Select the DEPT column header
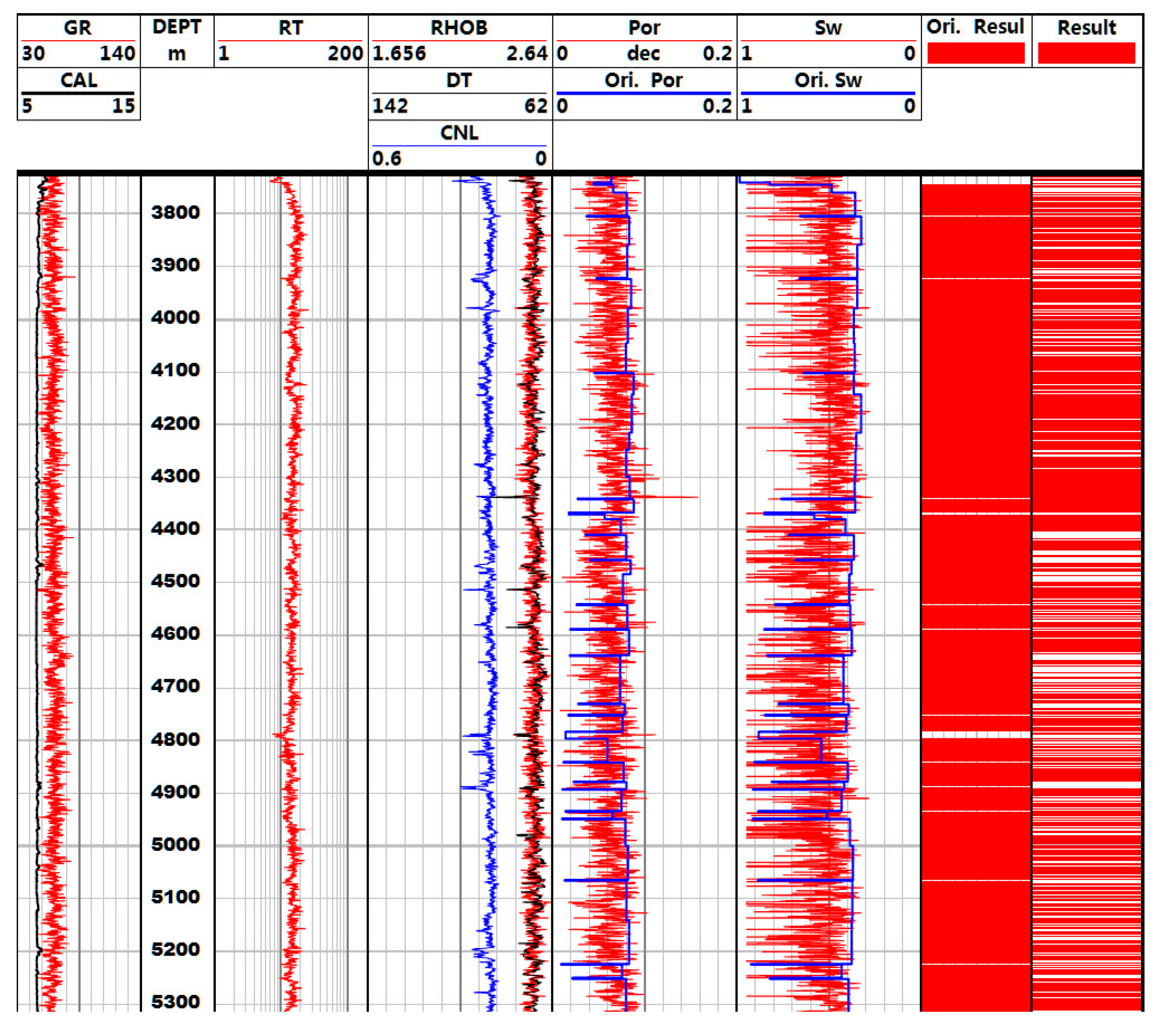Viewport: 1162px width, 1036px height. click(177, 27)
